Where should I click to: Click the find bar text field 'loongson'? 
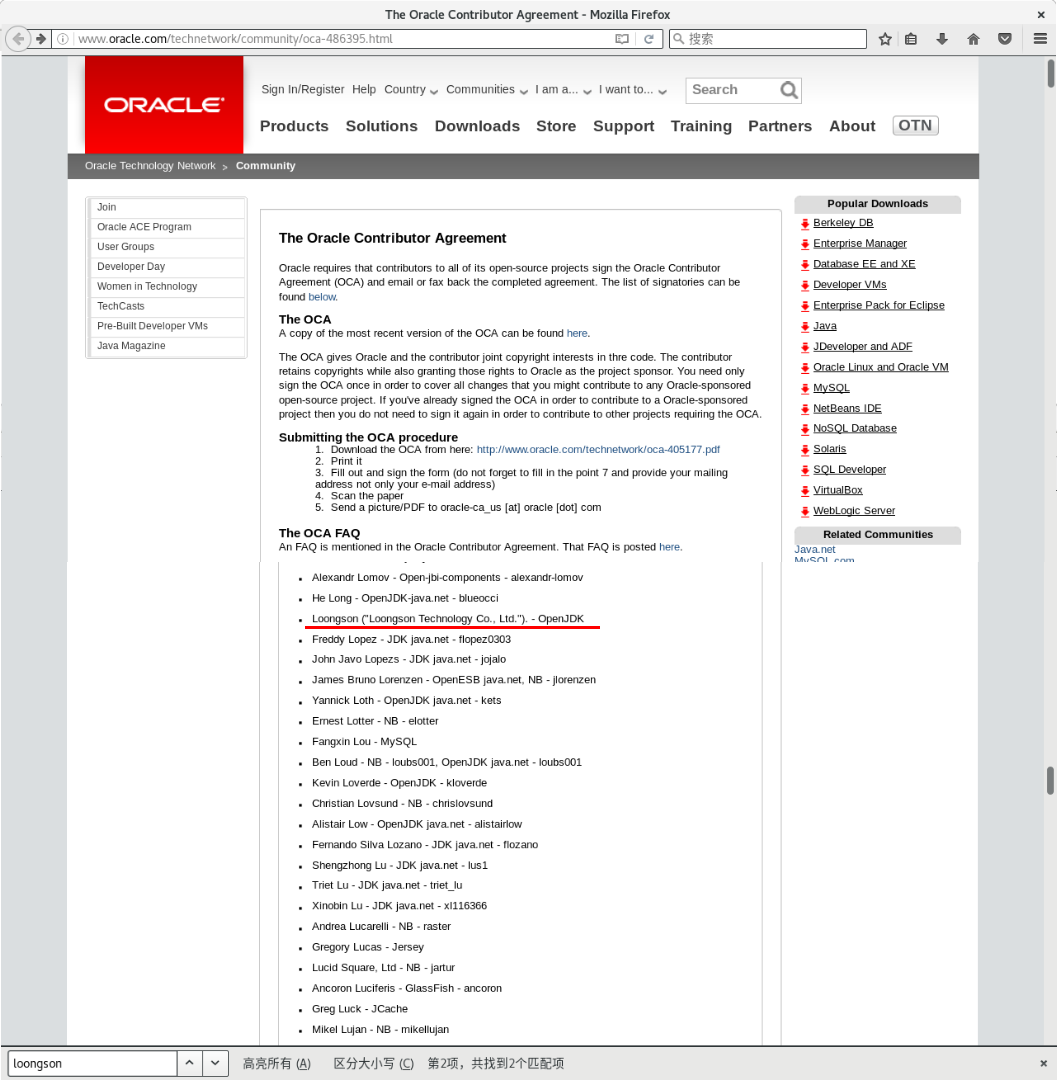(x=92, y=1063)
